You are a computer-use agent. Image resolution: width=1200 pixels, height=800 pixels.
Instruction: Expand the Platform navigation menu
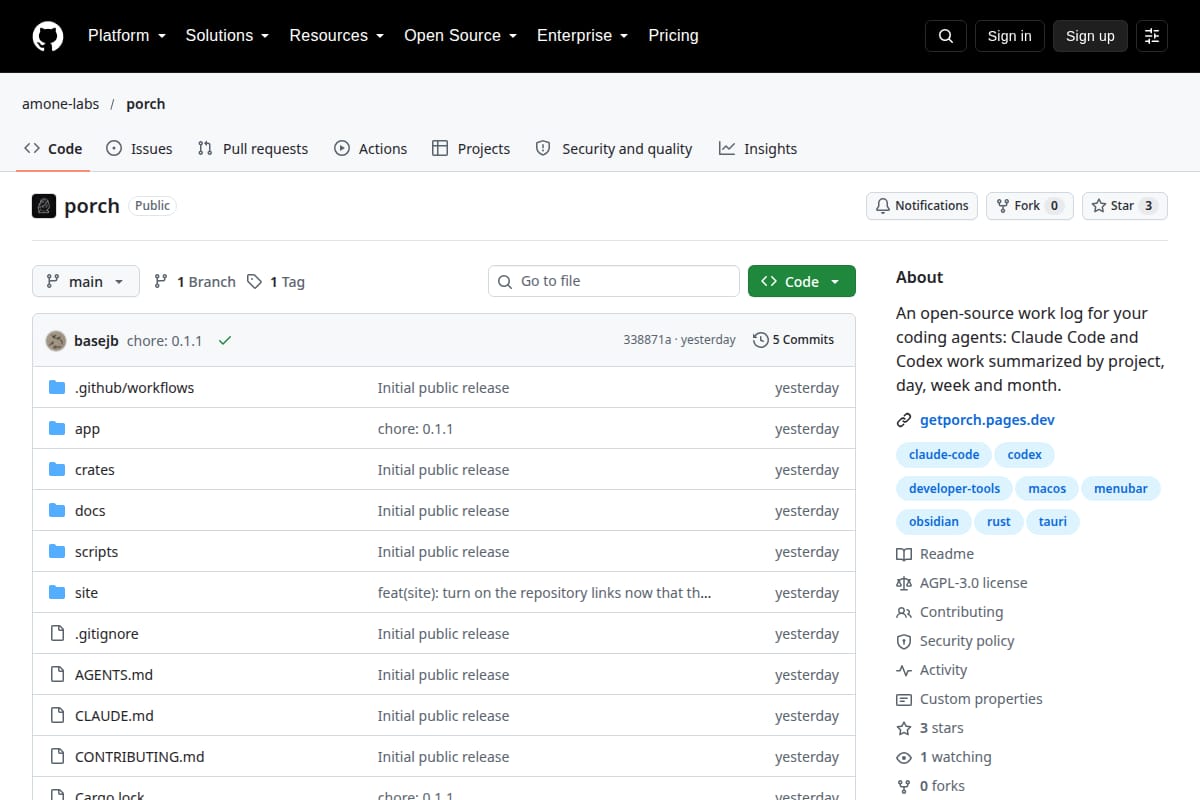click(126, 36)
